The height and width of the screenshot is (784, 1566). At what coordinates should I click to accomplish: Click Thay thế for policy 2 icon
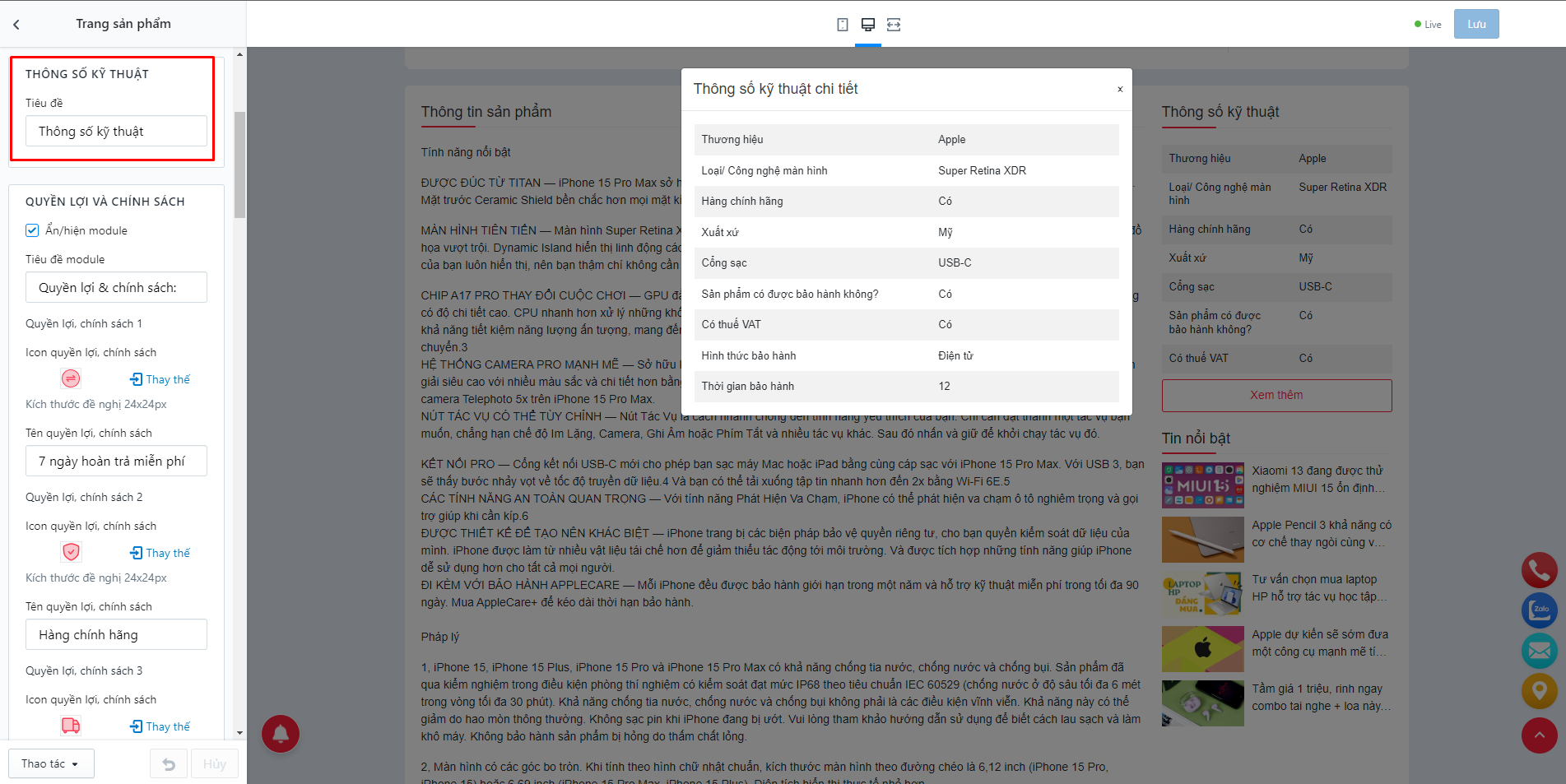160,553
